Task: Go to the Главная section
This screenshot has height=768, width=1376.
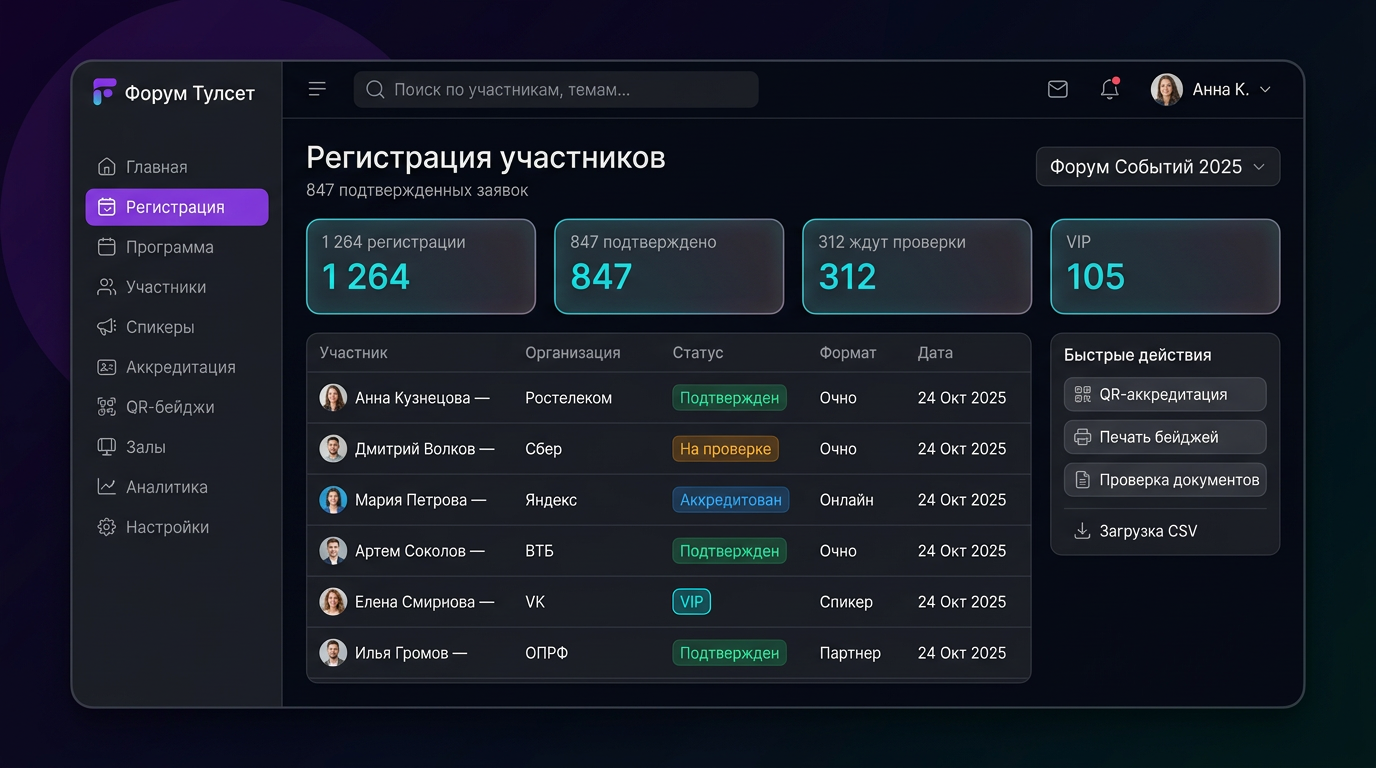Action: click(x=158, y=167)
